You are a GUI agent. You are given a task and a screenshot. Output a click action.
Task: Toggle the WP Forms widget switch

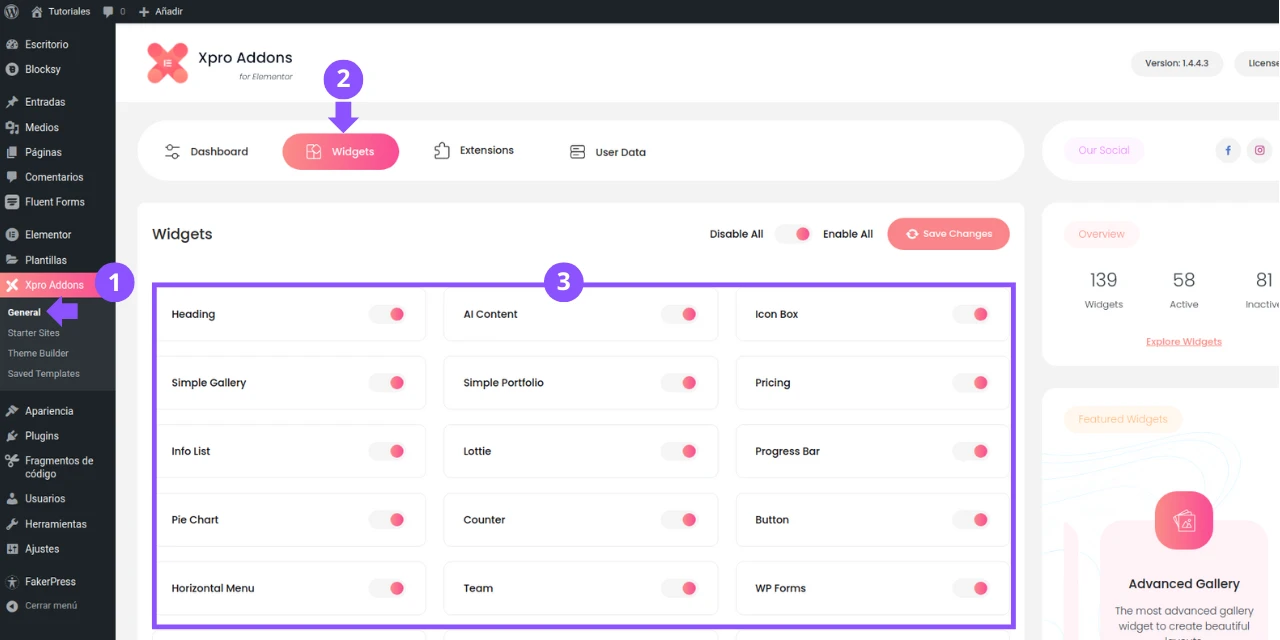(x=971, y=588)
